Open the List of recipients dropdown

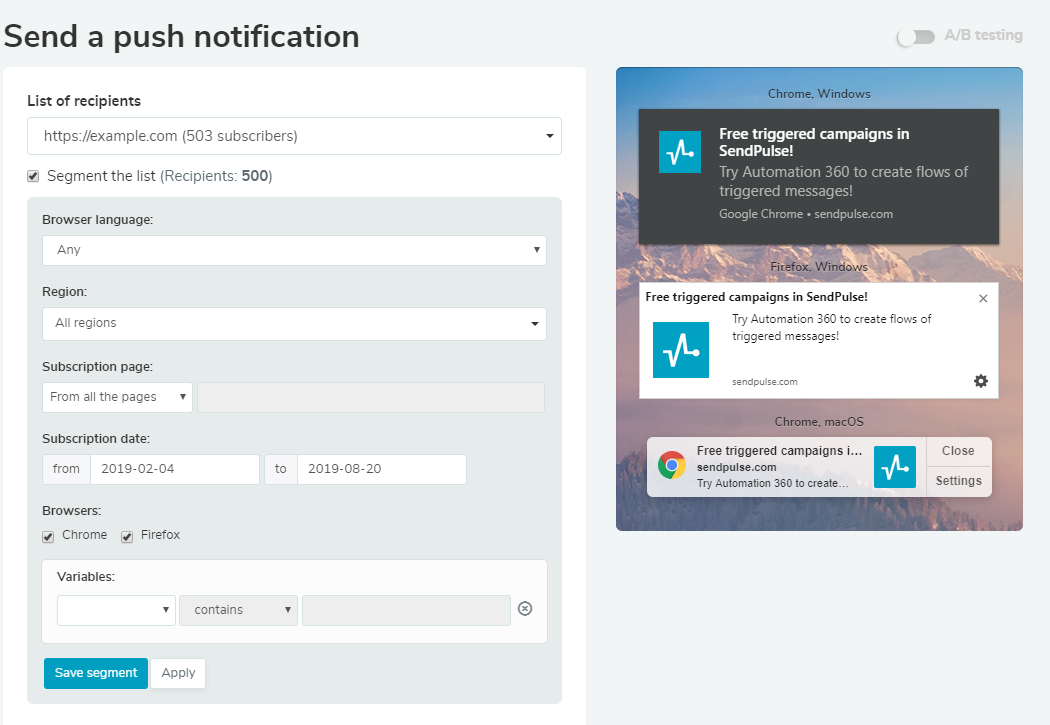294,136
